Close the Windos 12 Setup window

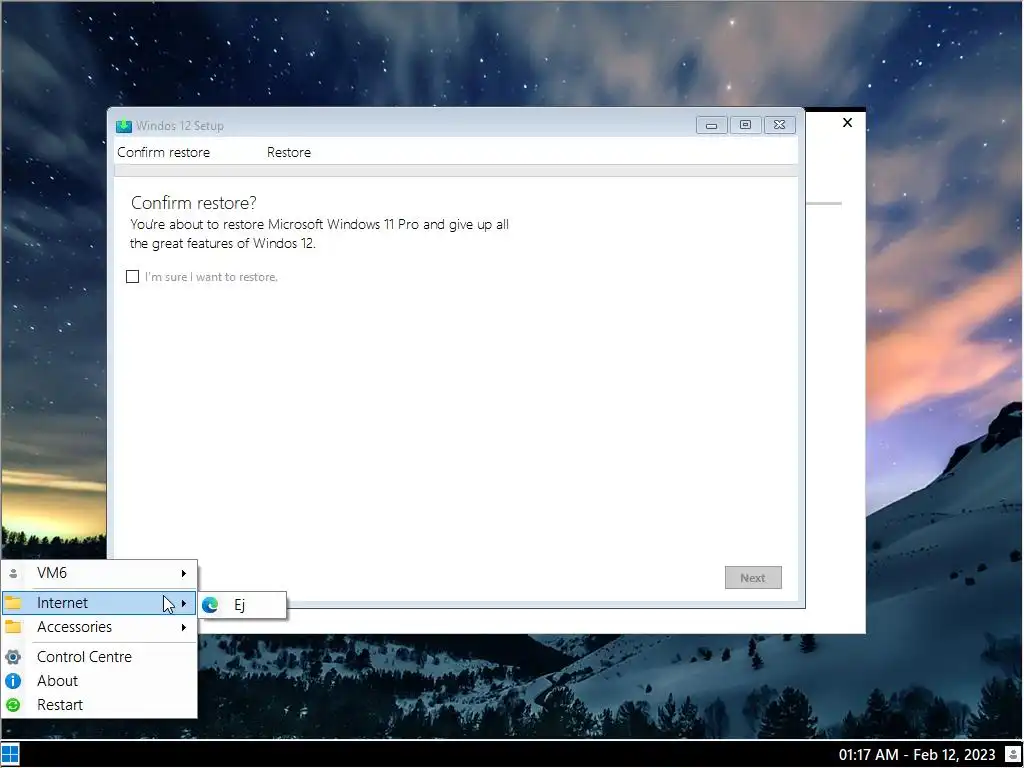point(780,125)
